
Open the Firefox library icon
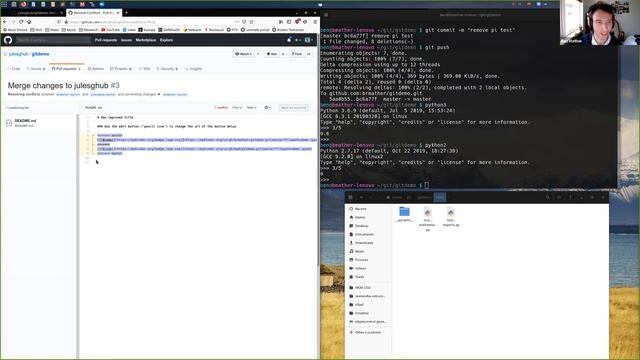coord(281,22)
